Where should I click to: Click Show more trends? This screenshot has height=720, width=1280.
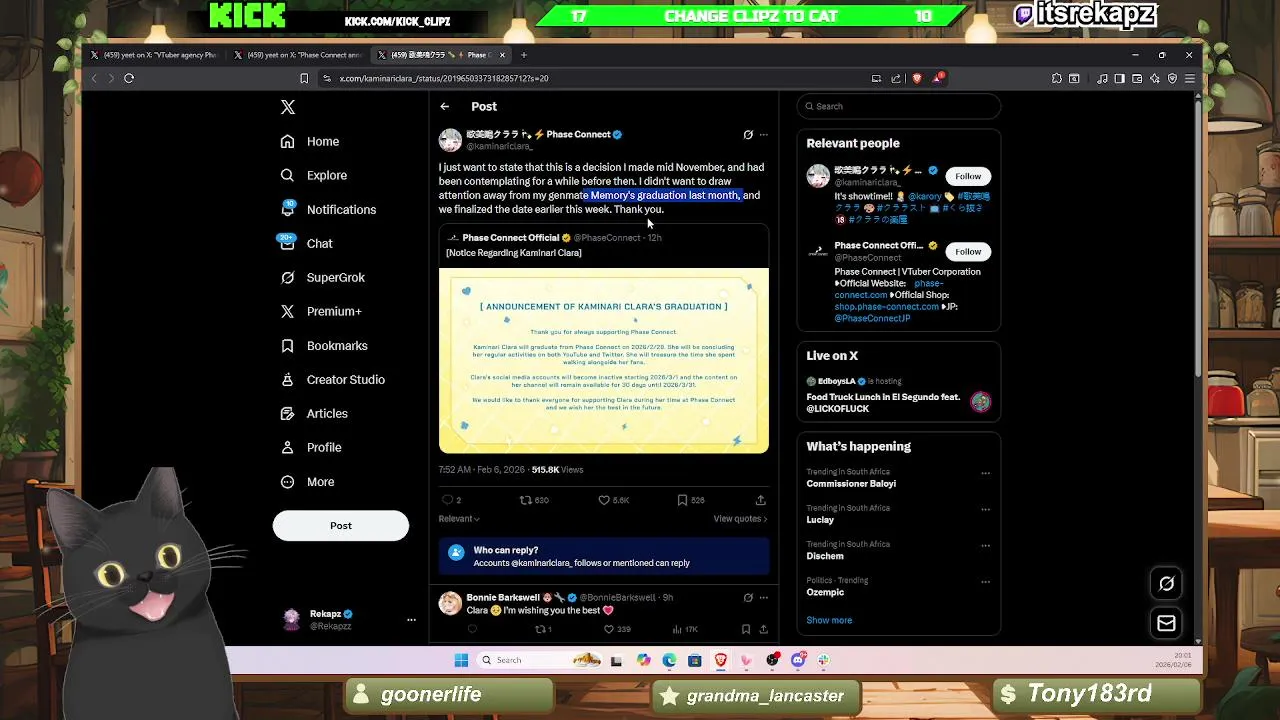click(829, 621)
